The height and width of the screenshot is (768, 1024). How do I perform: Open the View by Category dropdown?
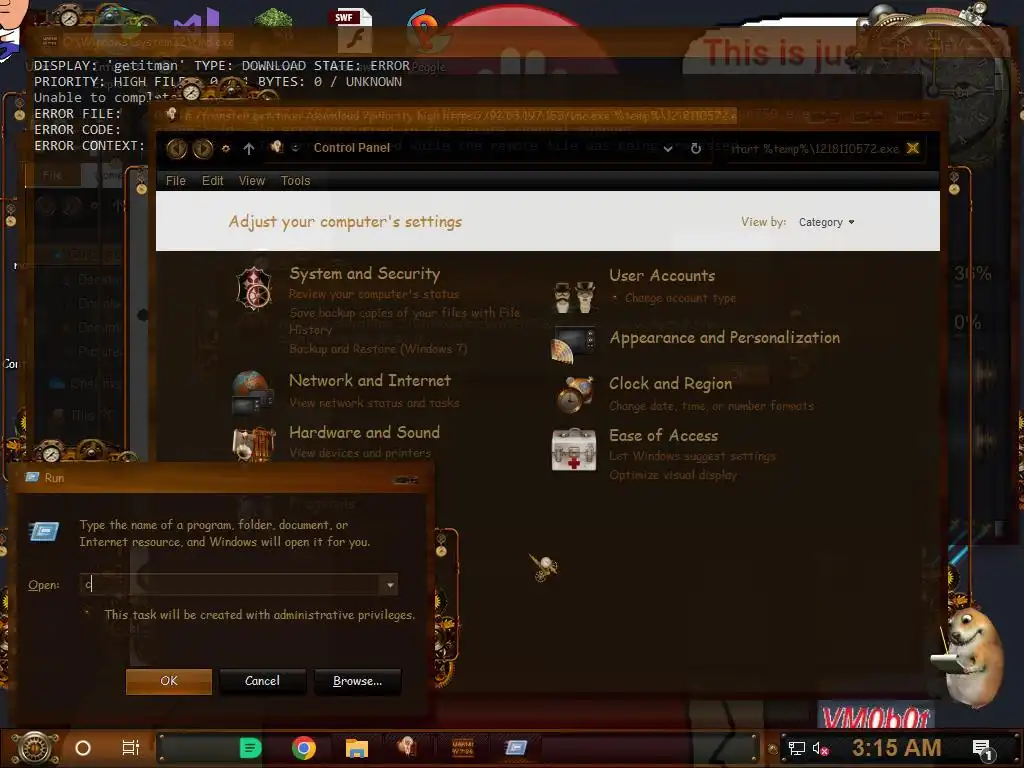[x=826, y=222]
